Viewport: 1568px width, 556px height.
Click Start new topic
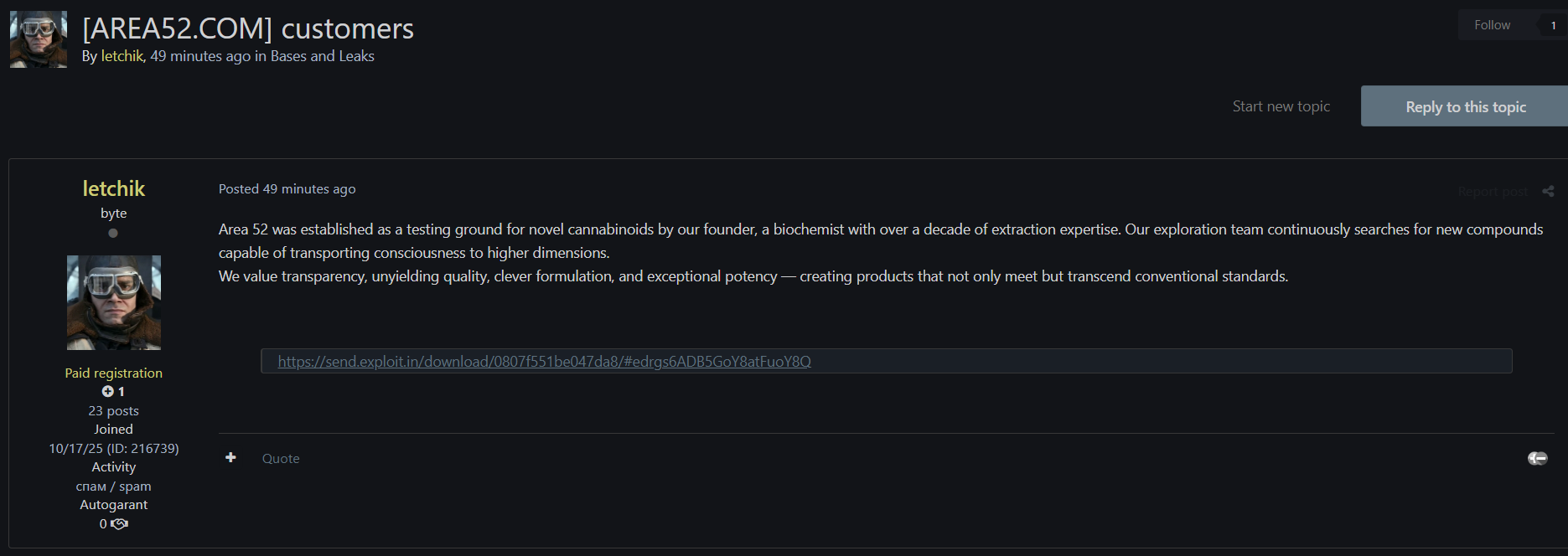pos(1281,106)
